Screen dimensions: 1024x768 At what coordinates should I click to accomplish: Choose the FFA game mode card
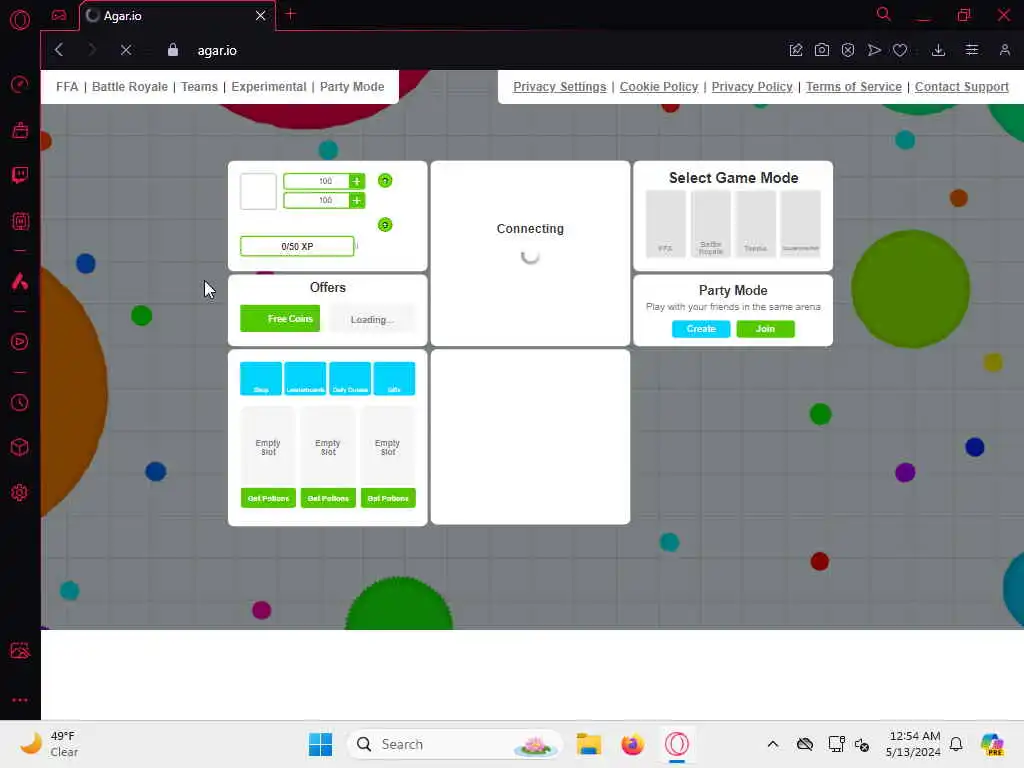point(665,223)
